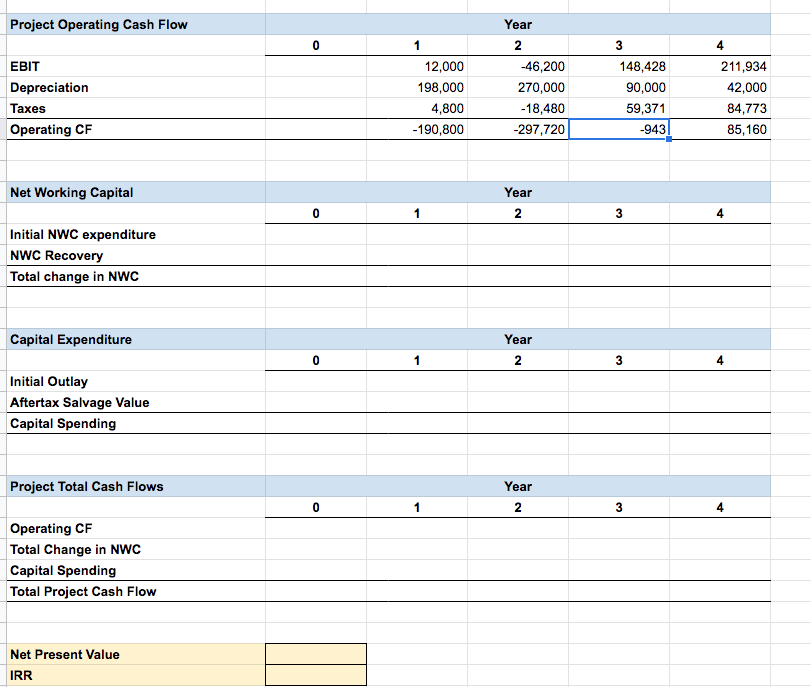The image size is (811, 687).
Task: Click Operating CF value 85,160
Action: [746, 129]
